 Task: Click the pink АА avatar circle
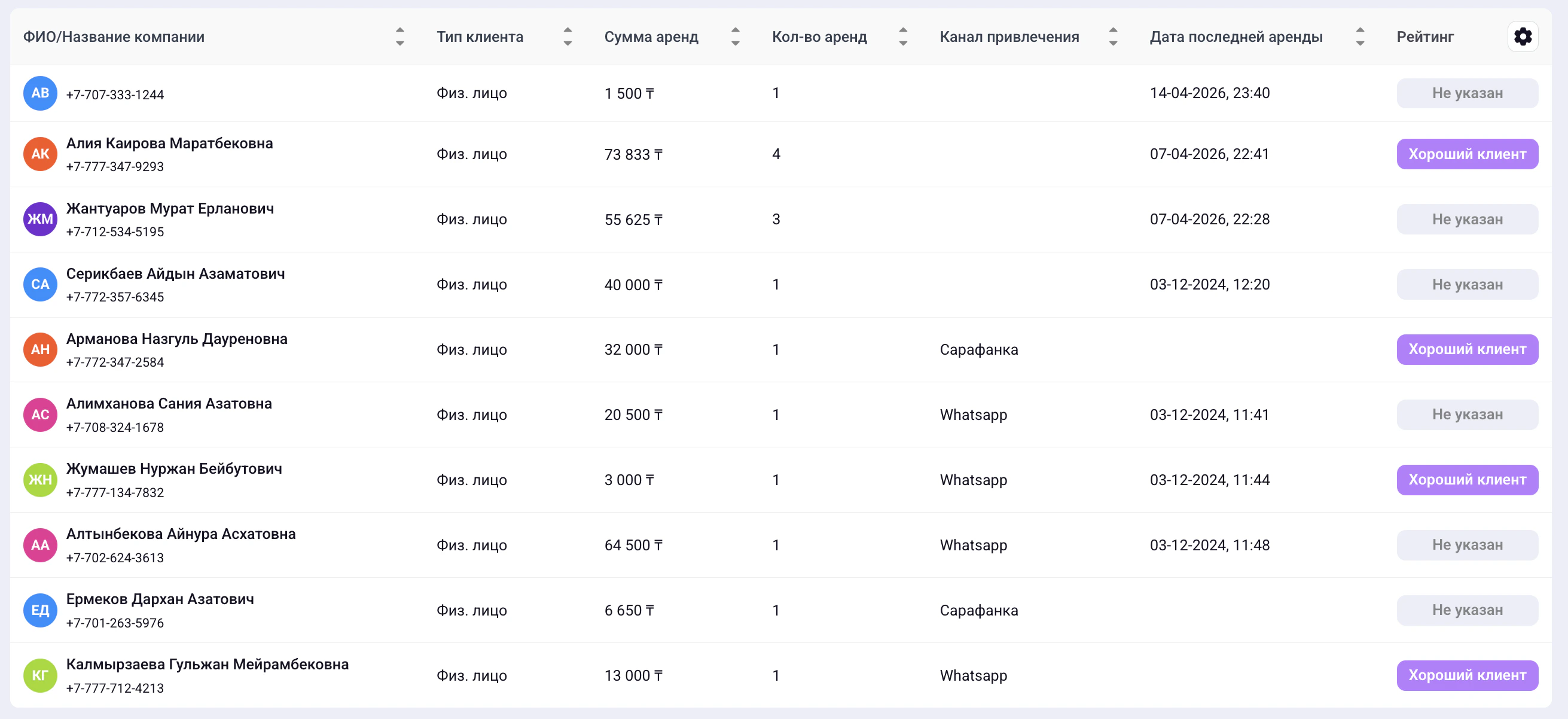[40, 545]
